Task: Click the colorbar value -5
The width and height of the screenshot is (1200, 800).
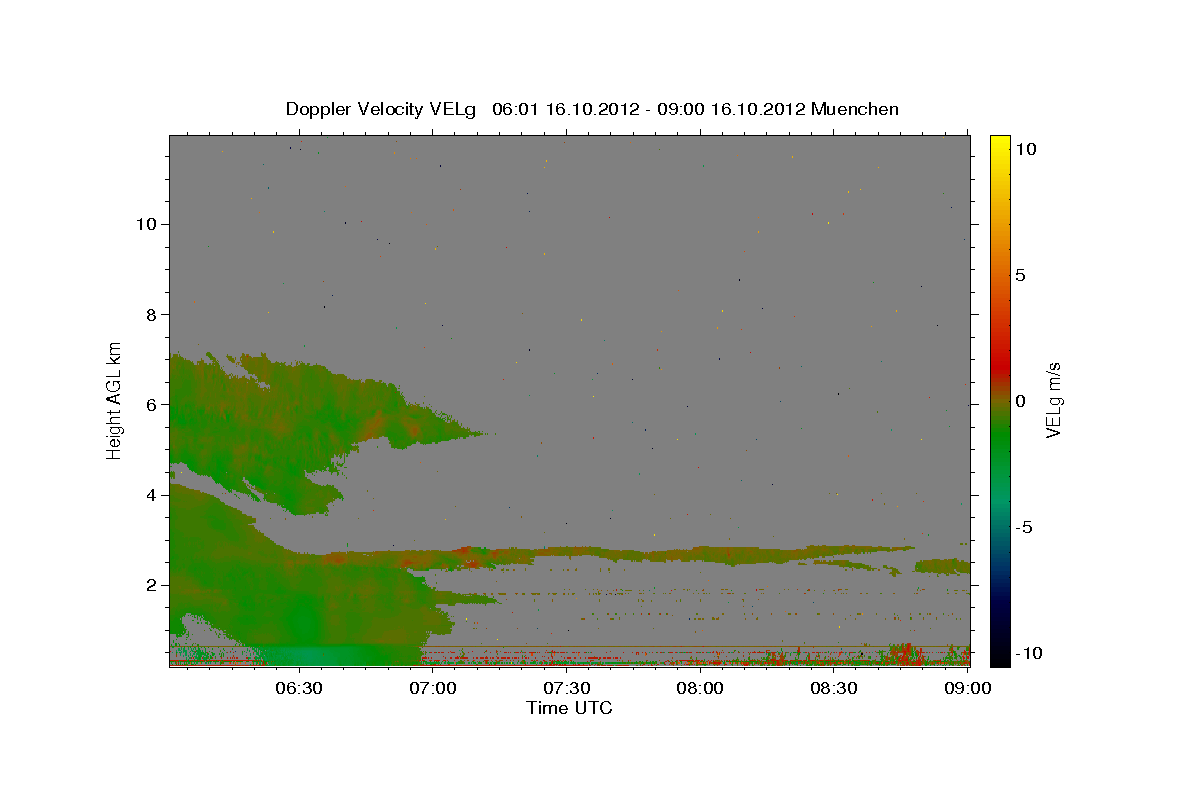Action: (x=1024, y=527)
